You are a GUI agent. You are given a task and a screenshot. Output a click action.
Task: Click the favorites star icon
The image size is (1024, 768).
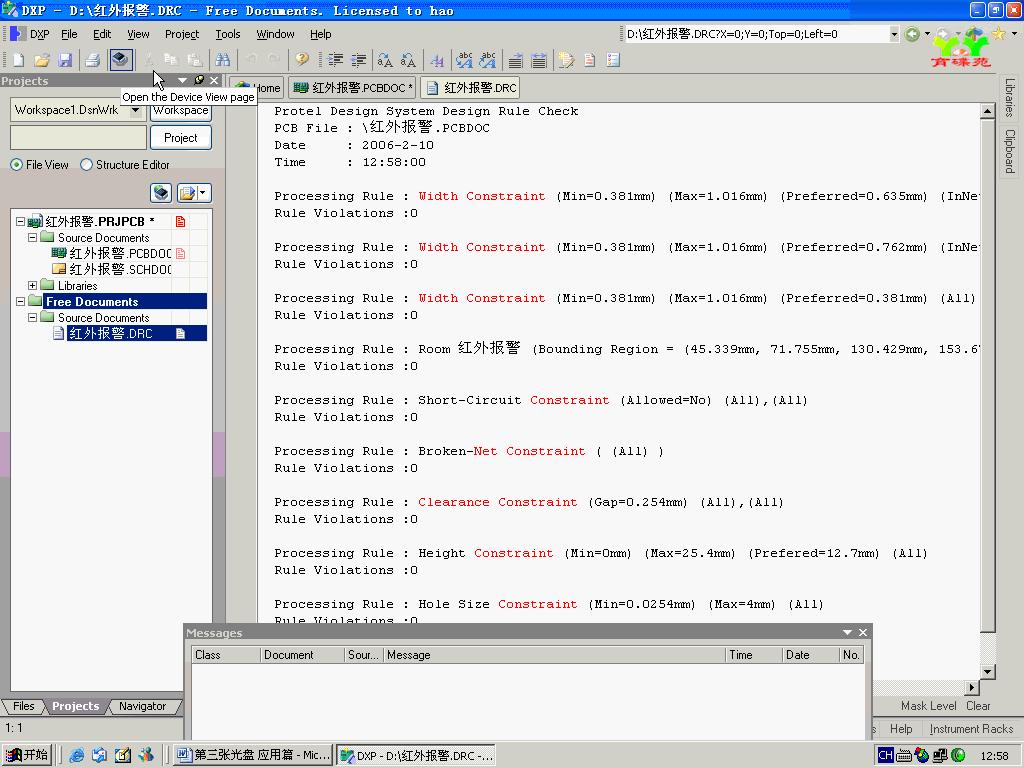pyautogui.click(x=999, y=34)
